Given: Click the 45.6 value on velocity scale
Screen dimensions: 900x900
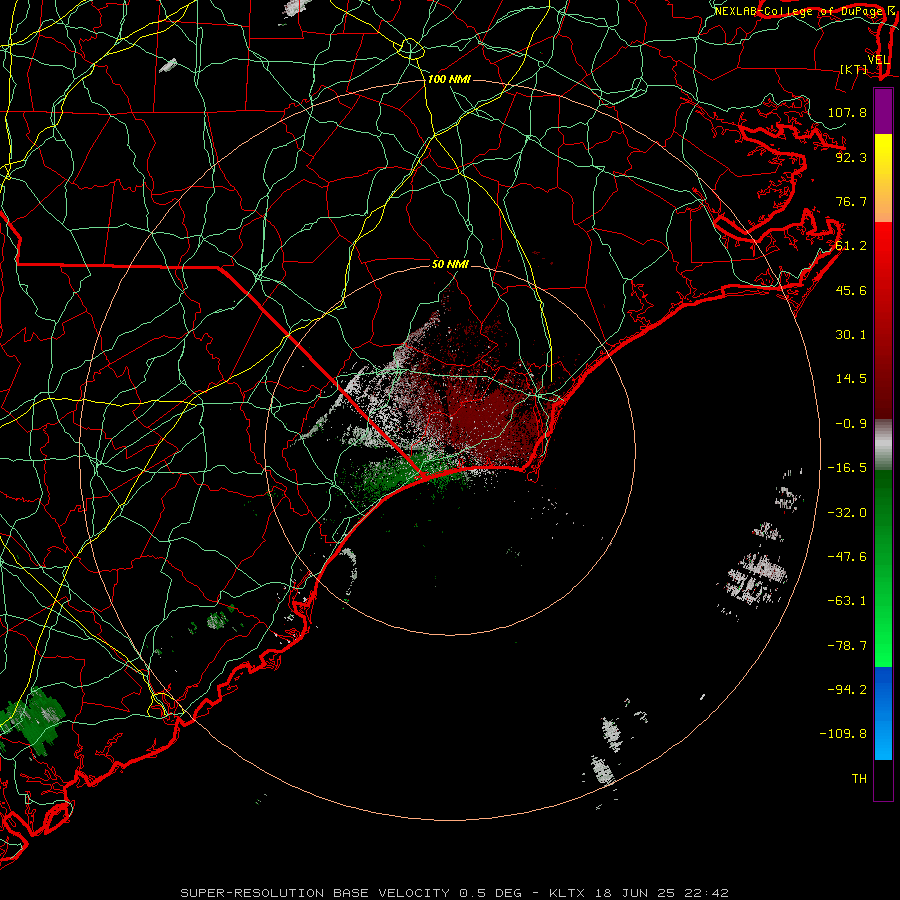Looking at the screenshot, I should 851,290.
